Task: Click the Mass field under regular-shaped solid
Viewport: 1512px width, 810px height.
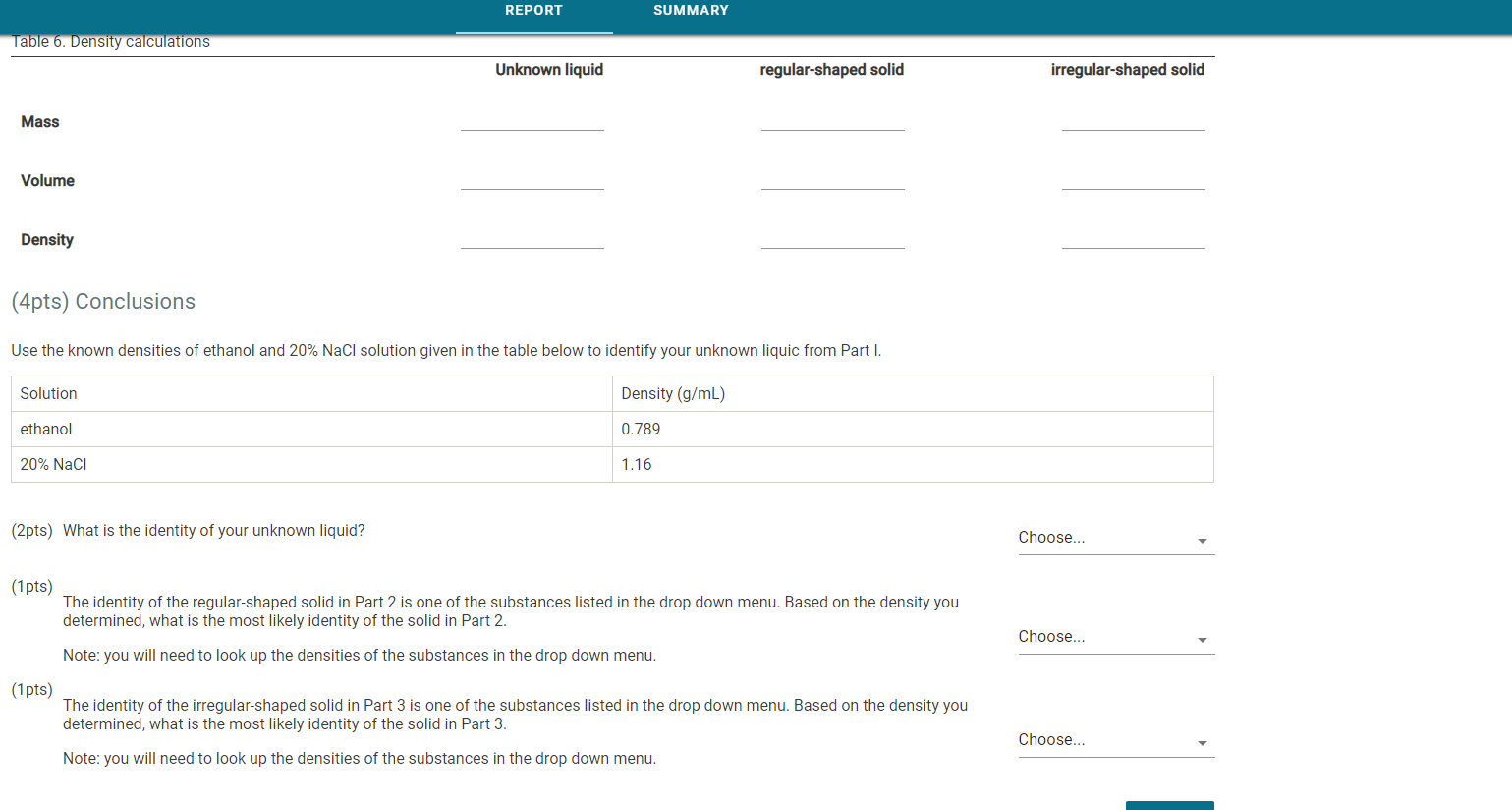Action: [x=832, y=126]
